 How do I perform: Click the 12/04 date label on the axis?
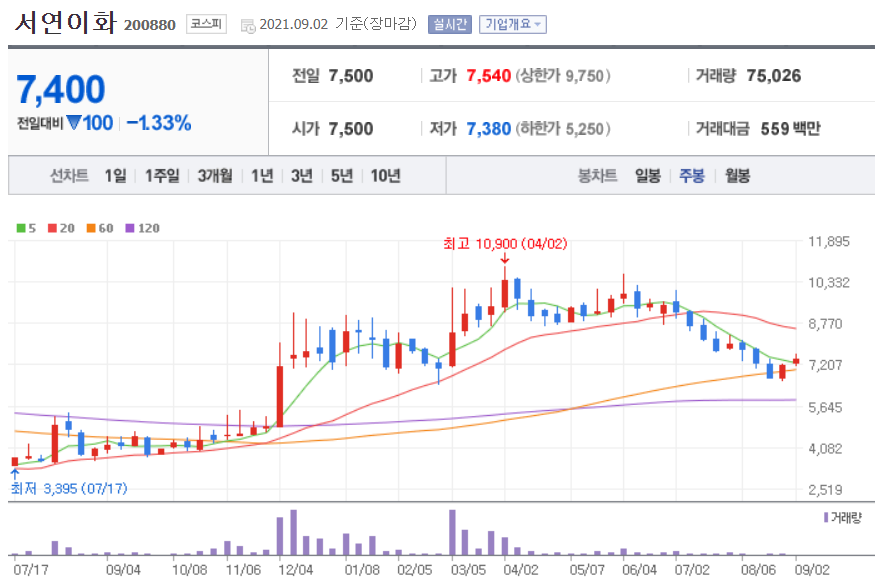(x=296, y=570)
